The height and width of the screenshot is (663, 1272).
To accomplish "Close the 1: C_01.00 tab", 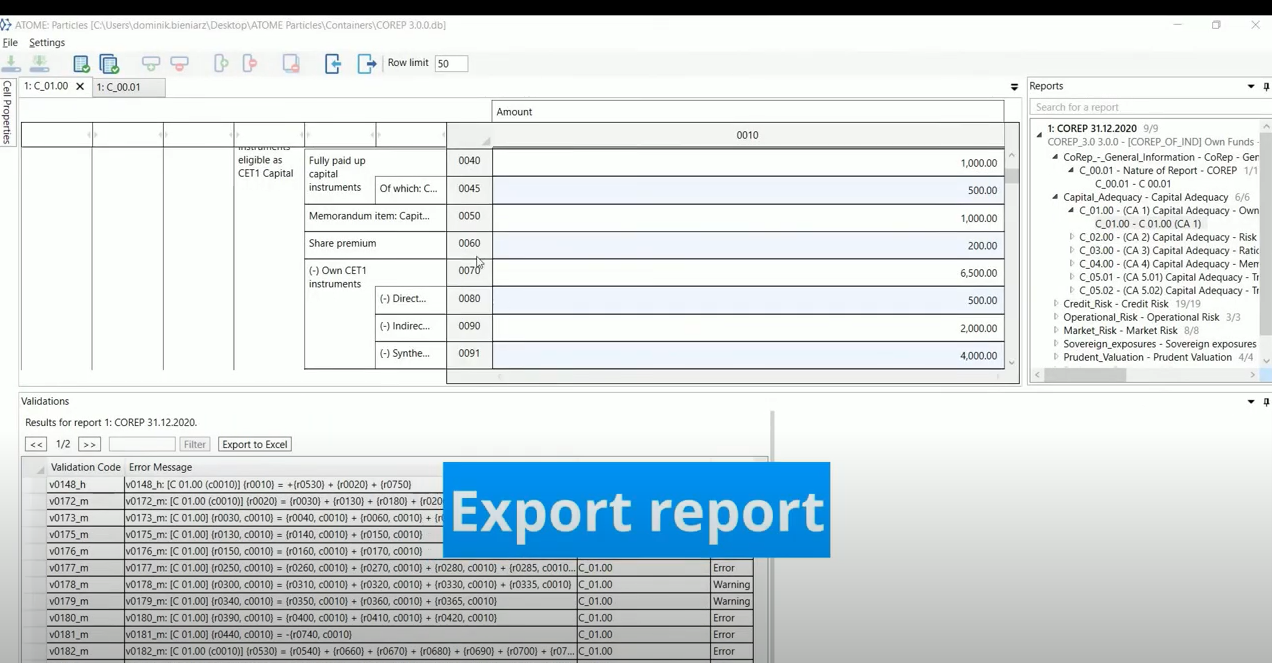I will click(80, 87).
